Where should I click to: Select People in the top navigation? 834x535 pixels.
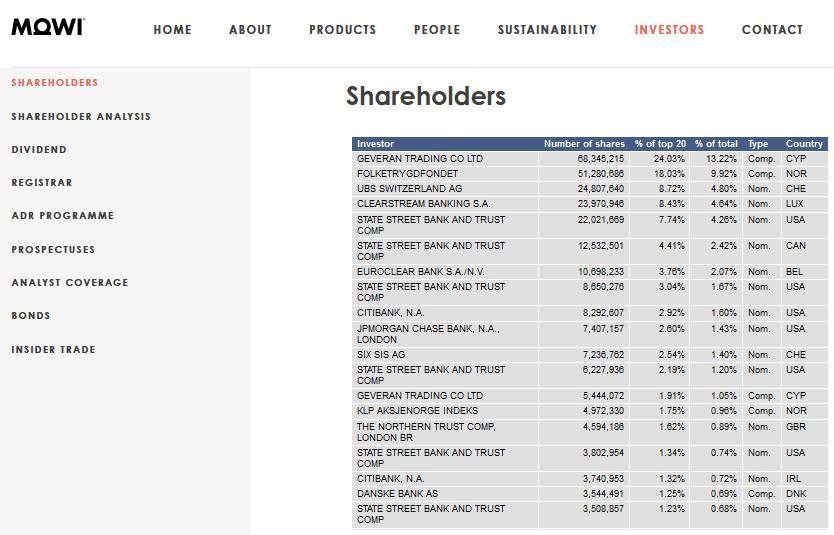(x=437, y=30)
